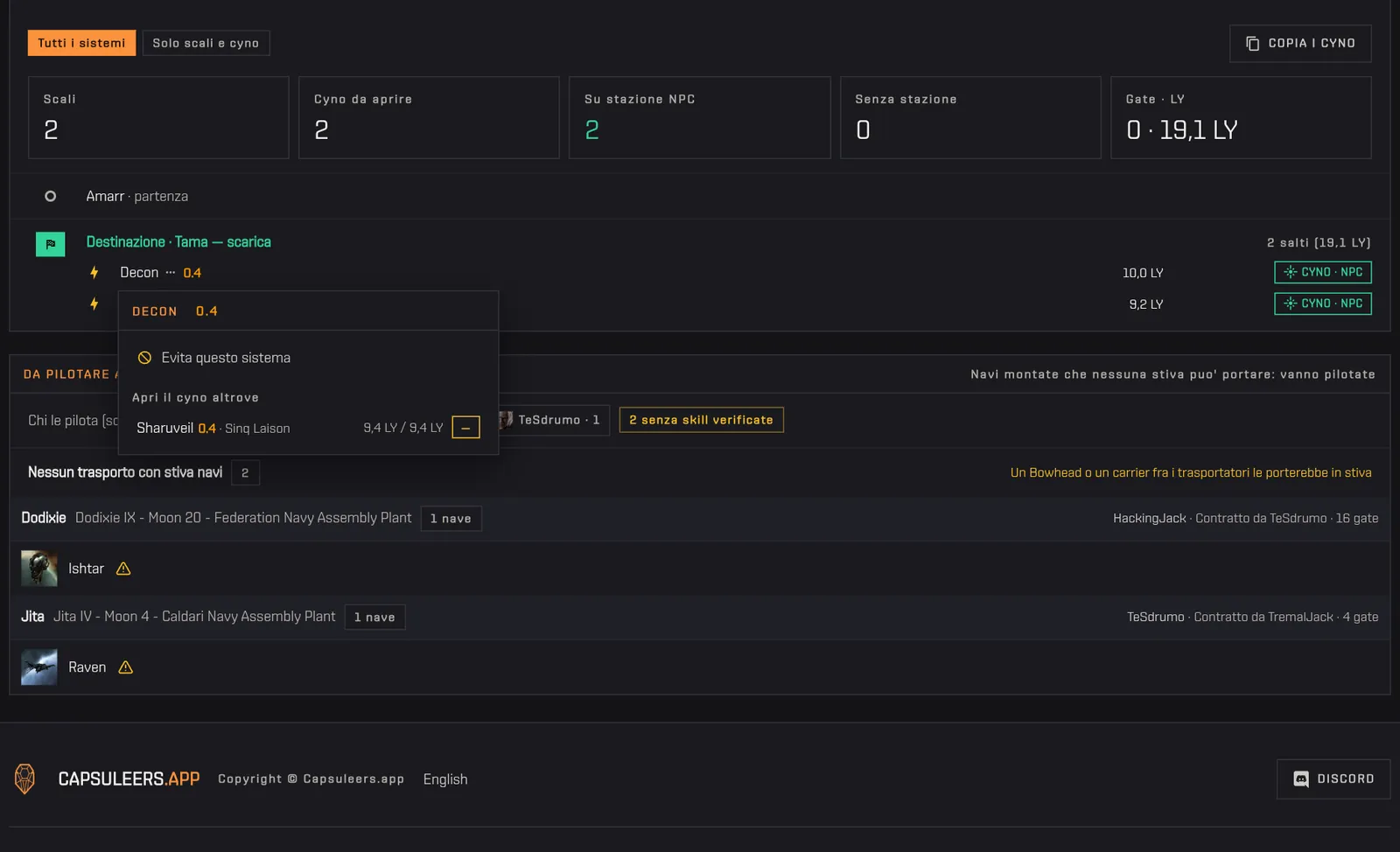
Task: Click the Amarr departure circle marker
Action: point(51,196)
